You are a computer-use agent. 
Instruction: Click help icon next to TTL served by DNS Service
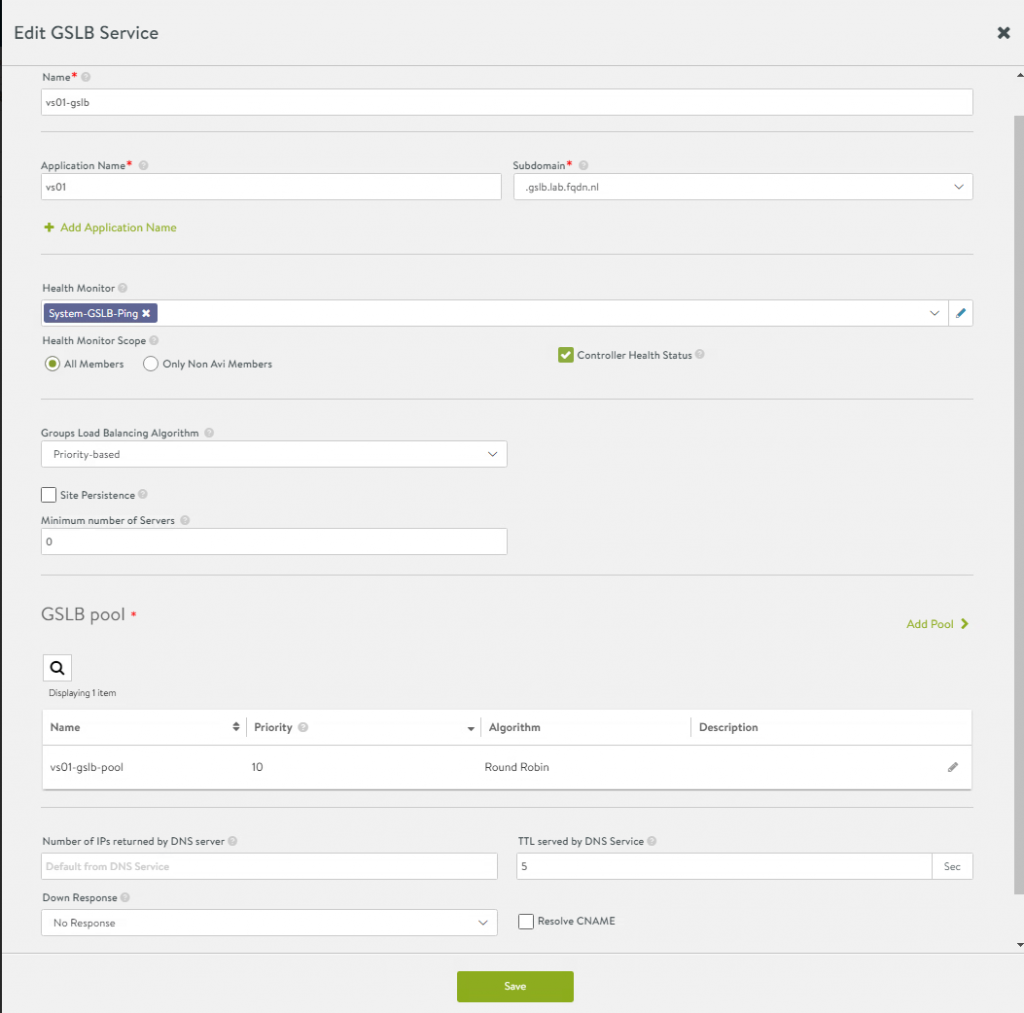pos(652,842)
